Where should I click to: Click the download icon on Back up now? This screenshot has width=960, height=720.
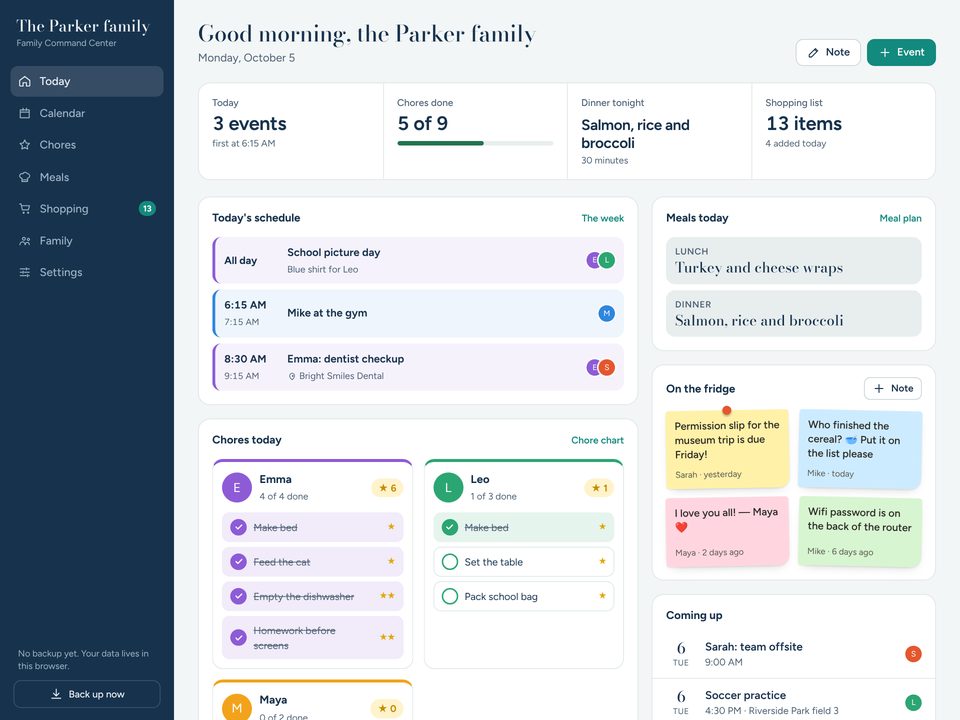point(56,694)
